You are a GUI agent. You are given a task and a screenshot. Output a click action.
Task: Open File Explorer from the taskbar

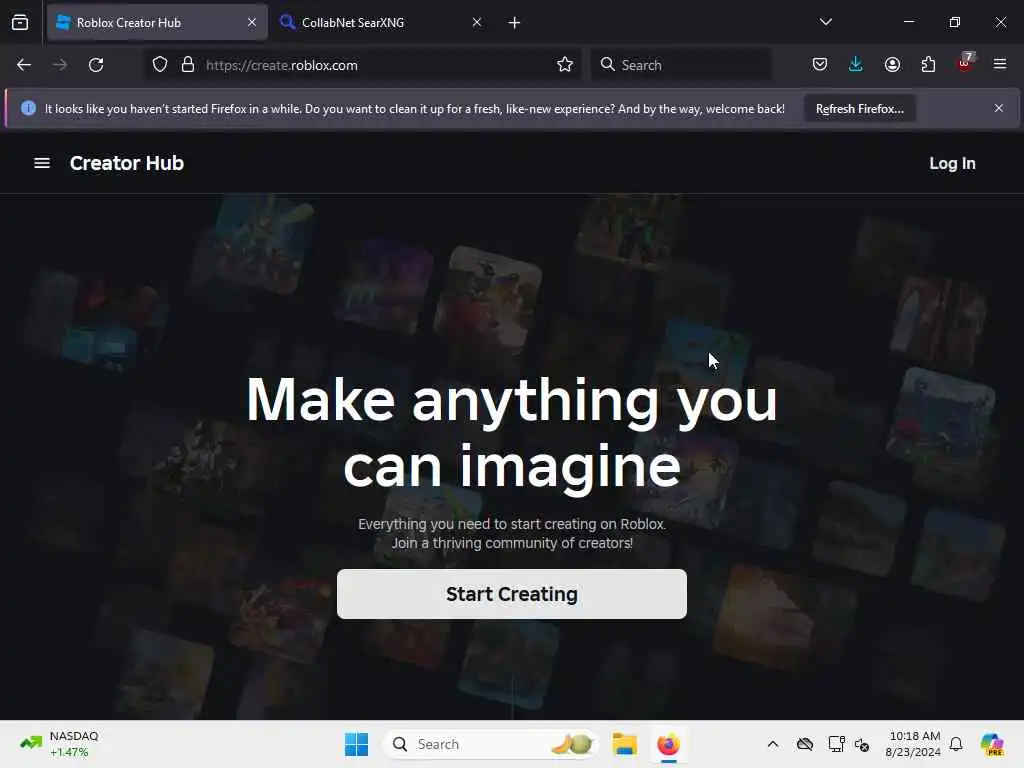[x=624, y=744]
